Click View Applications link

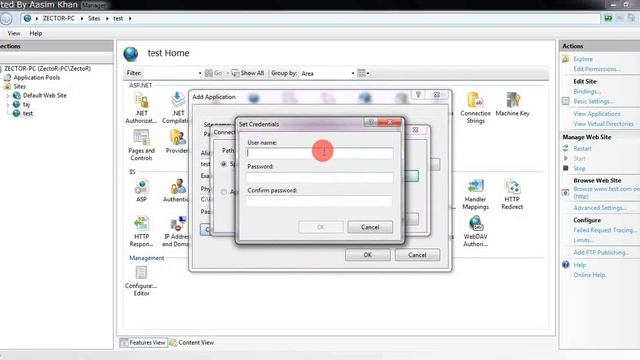coord(597,113)
